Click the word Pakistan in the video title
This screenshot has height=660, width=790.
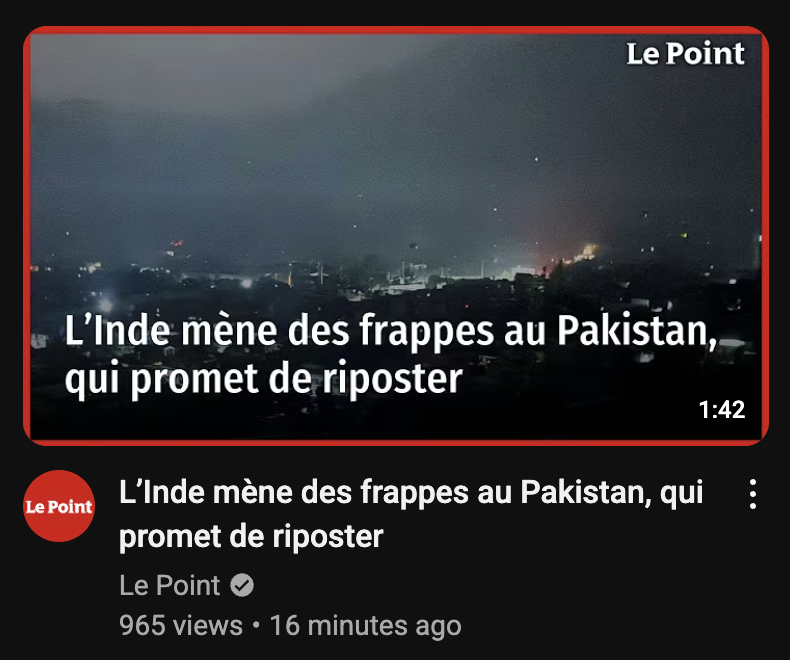click(x=585, y=492)
